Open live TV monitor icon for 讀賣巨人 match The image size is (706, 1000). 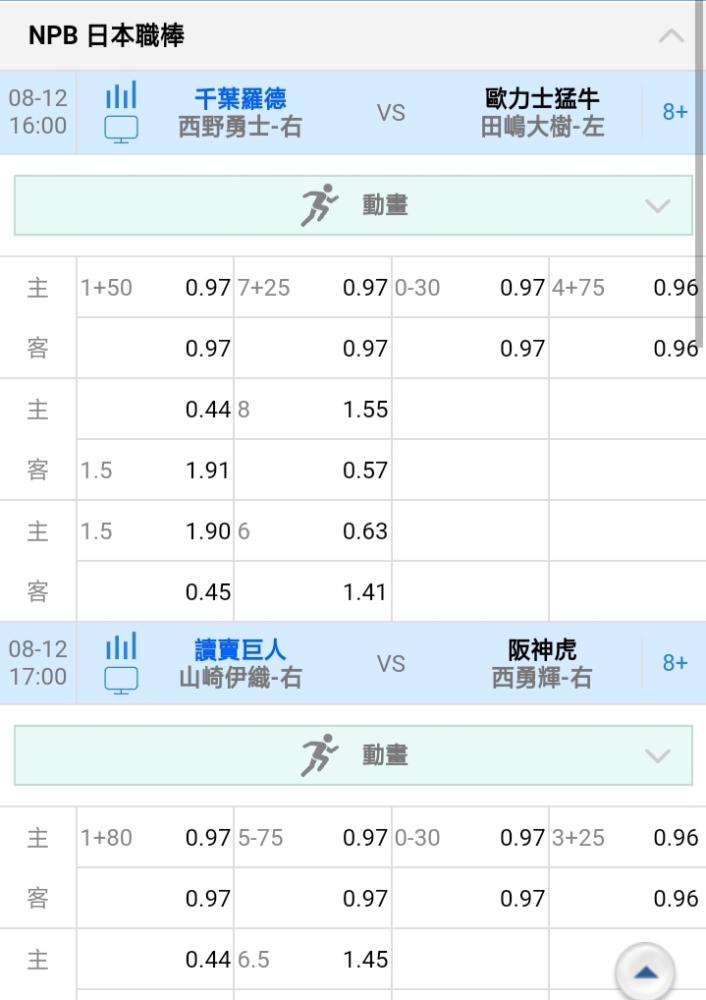(121, 680)
